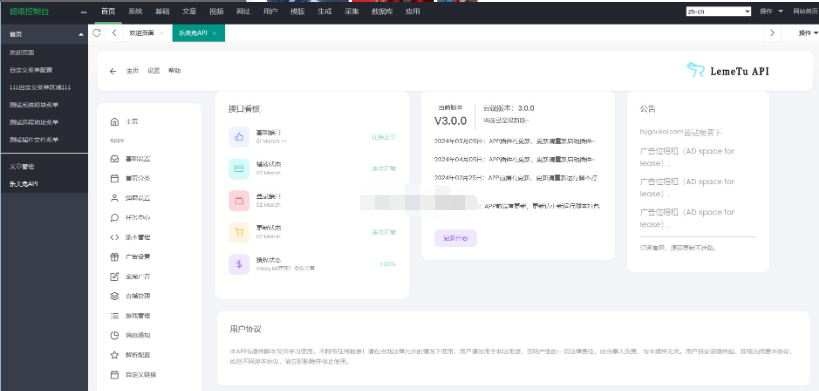
Task: Open 帮助 in the LemeTu header
Action: pos(174,71)
